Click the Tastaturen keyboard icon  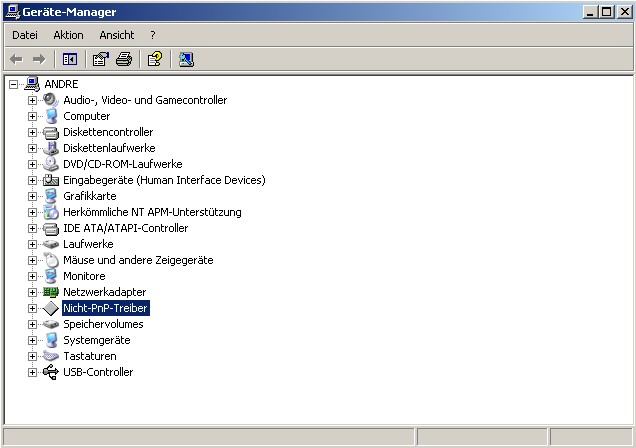click(x=51, y=356)
